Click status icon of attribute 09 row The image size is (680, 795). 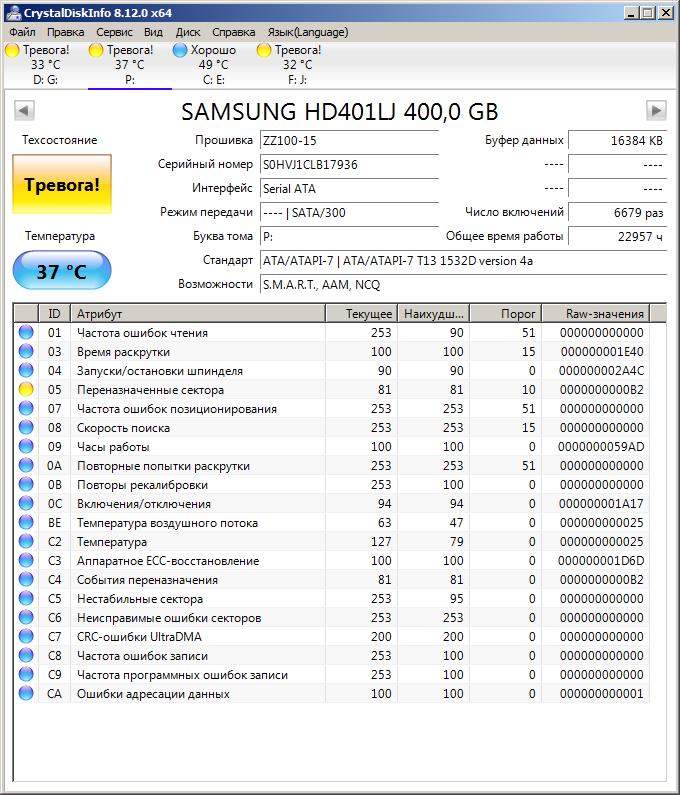(x=26, y=446)
